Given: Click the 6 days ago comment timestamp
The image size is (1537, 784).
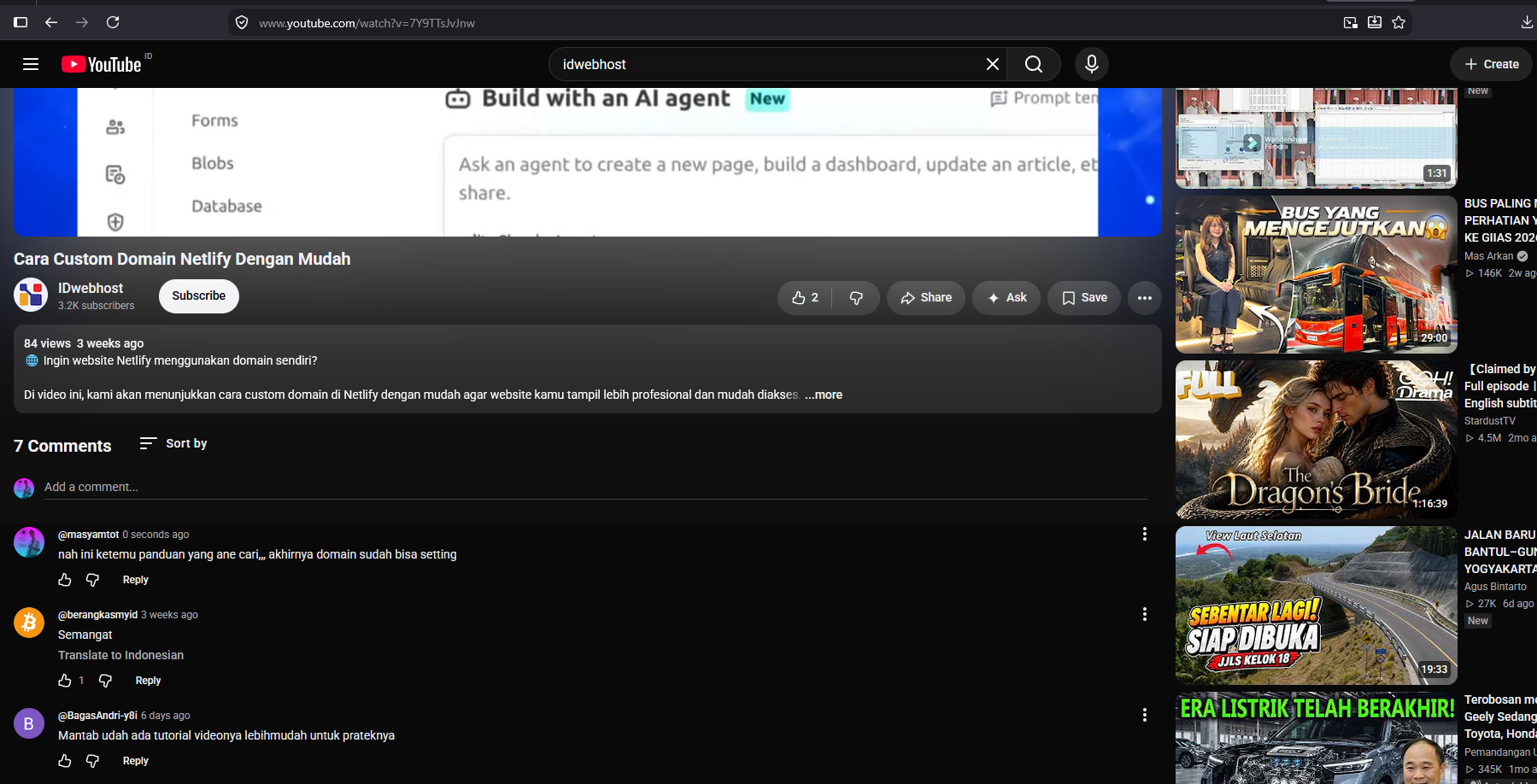Looking at the screenshot, I should point(166,716).
